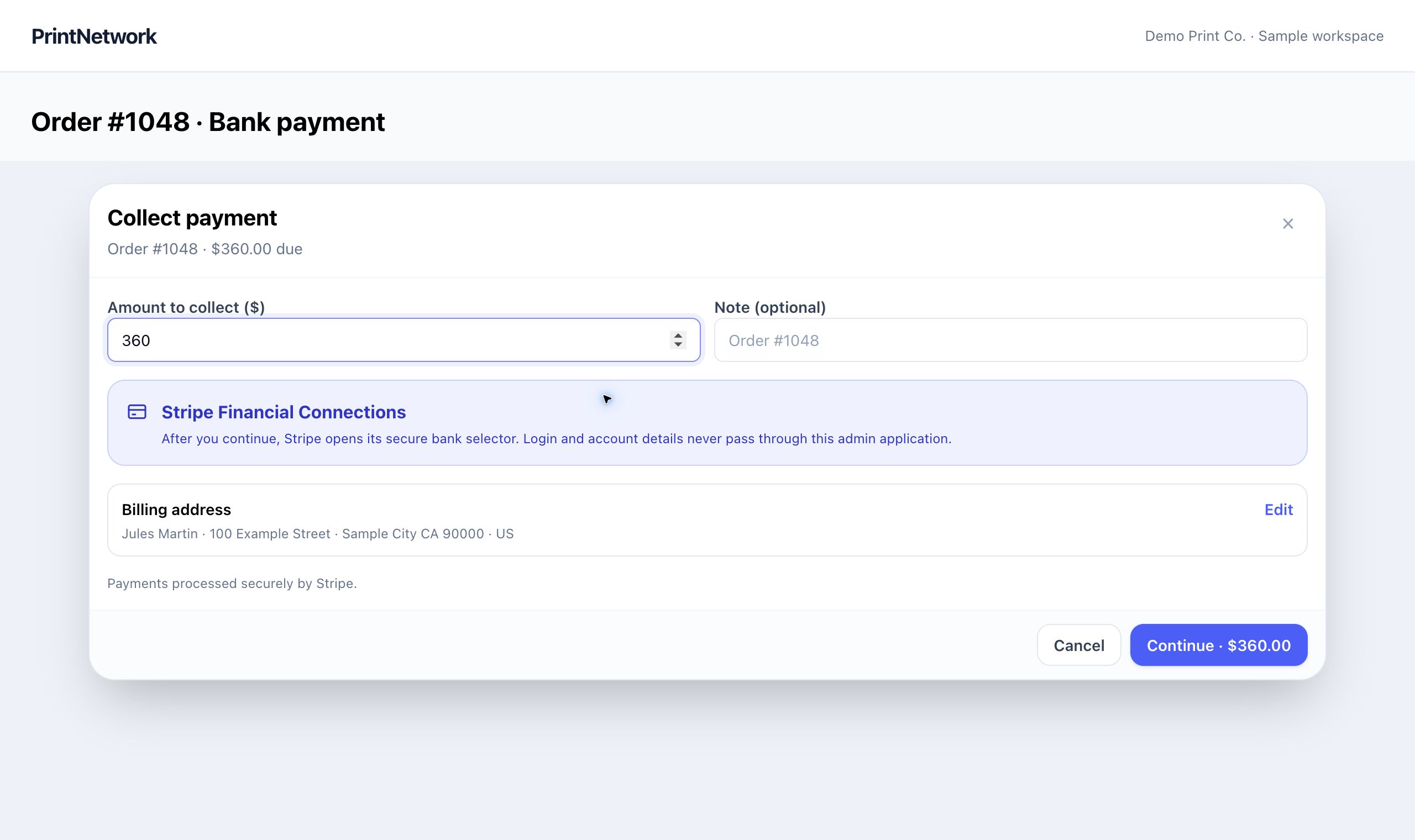Click the 'Note (optional)' label
1415x840 pixels.
point(770,307)
